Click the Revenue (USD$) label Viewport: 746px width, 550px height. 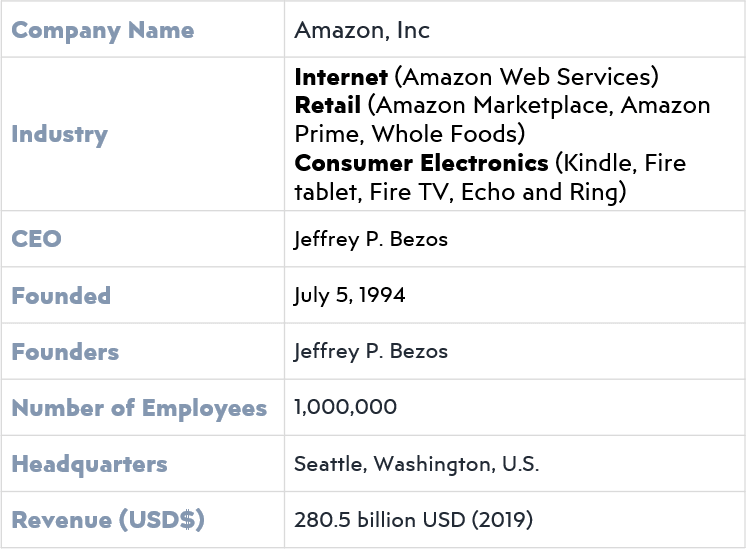108,520
